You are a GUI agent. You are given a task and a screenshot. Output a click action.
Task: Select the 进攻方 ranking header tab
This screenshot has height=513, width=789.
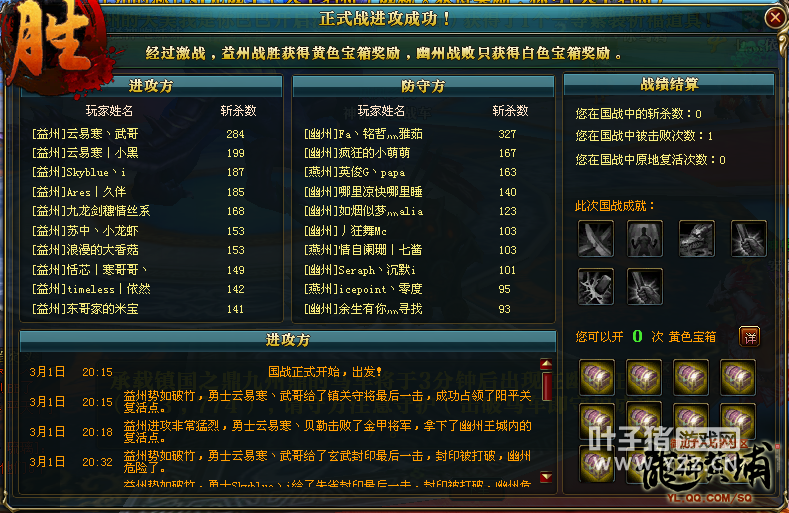point(151,86)
